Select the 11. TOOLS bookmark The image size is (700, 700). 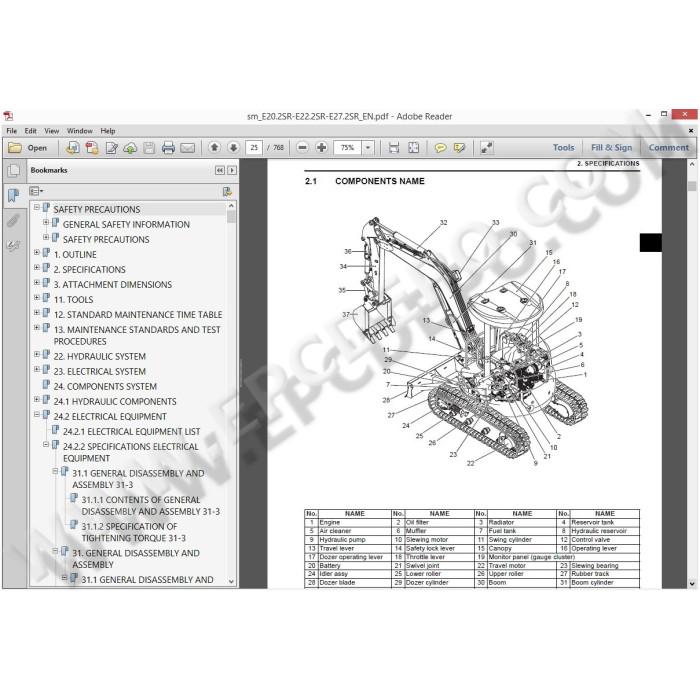pyautogui.click(x=74, y=300)
